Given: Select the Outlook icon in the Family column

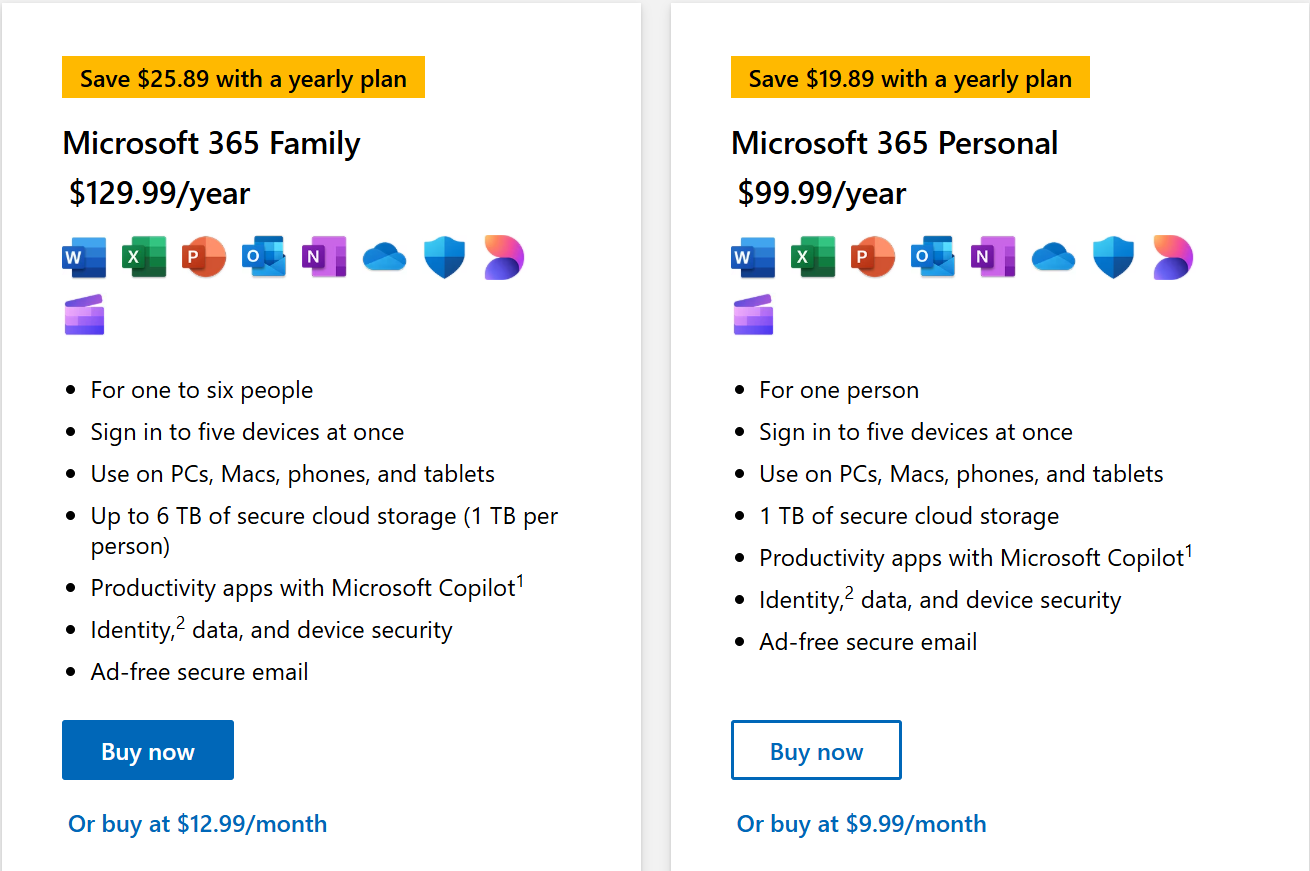Looking at the screenshot, I should (x=263, y=257).
